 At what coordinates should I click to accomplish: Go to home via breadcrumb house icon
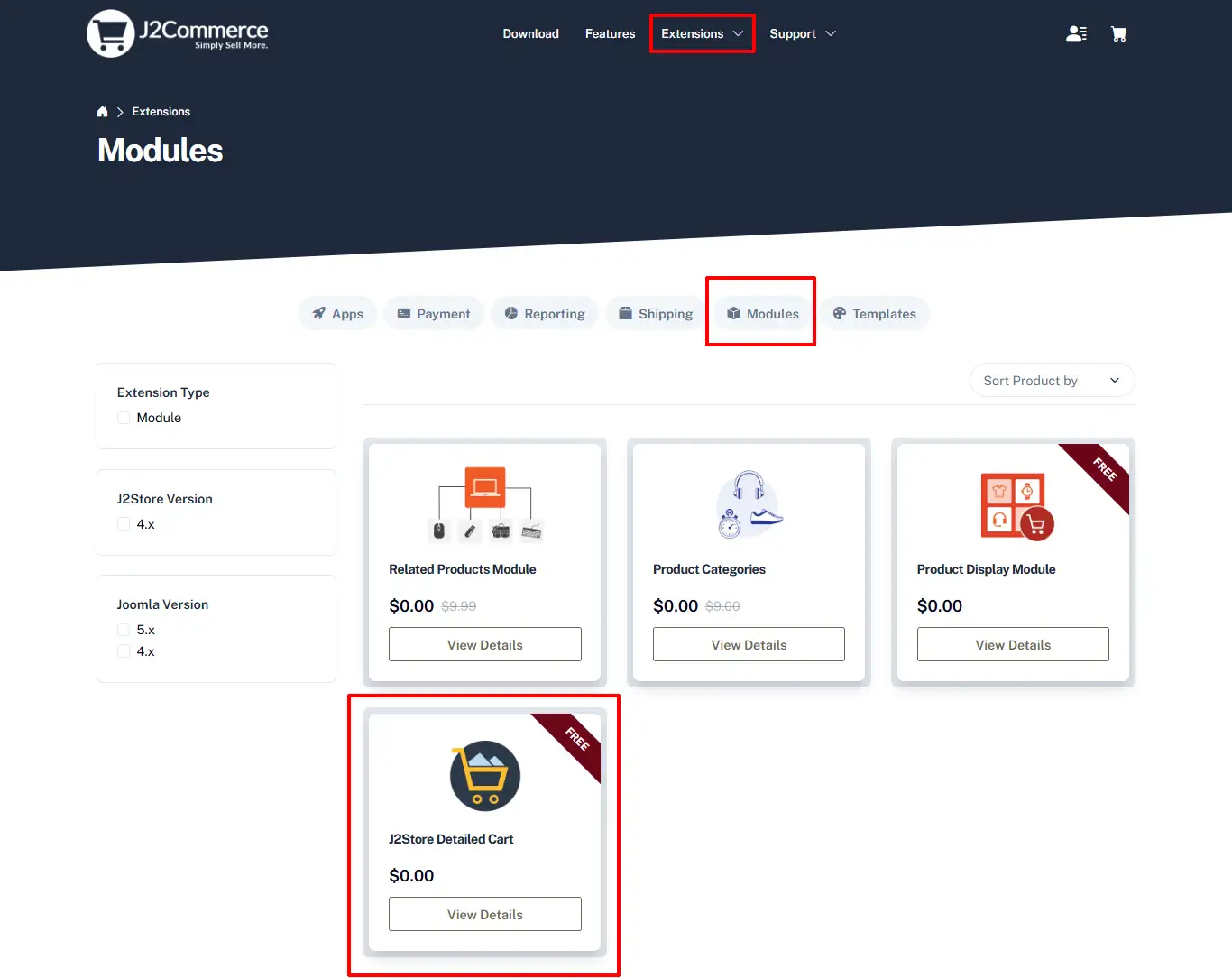click(x=102, y=112)
